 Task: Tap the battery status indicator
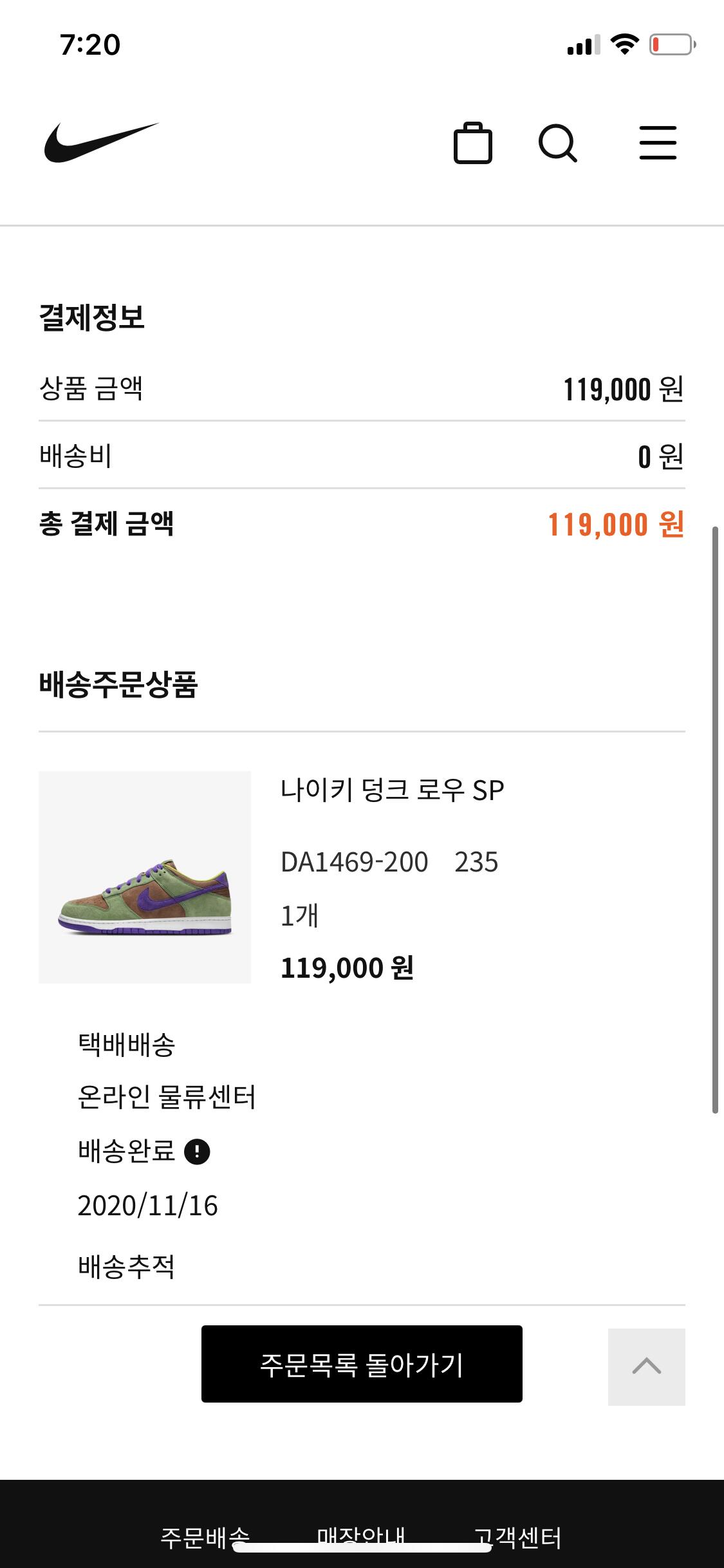(672, 44)
